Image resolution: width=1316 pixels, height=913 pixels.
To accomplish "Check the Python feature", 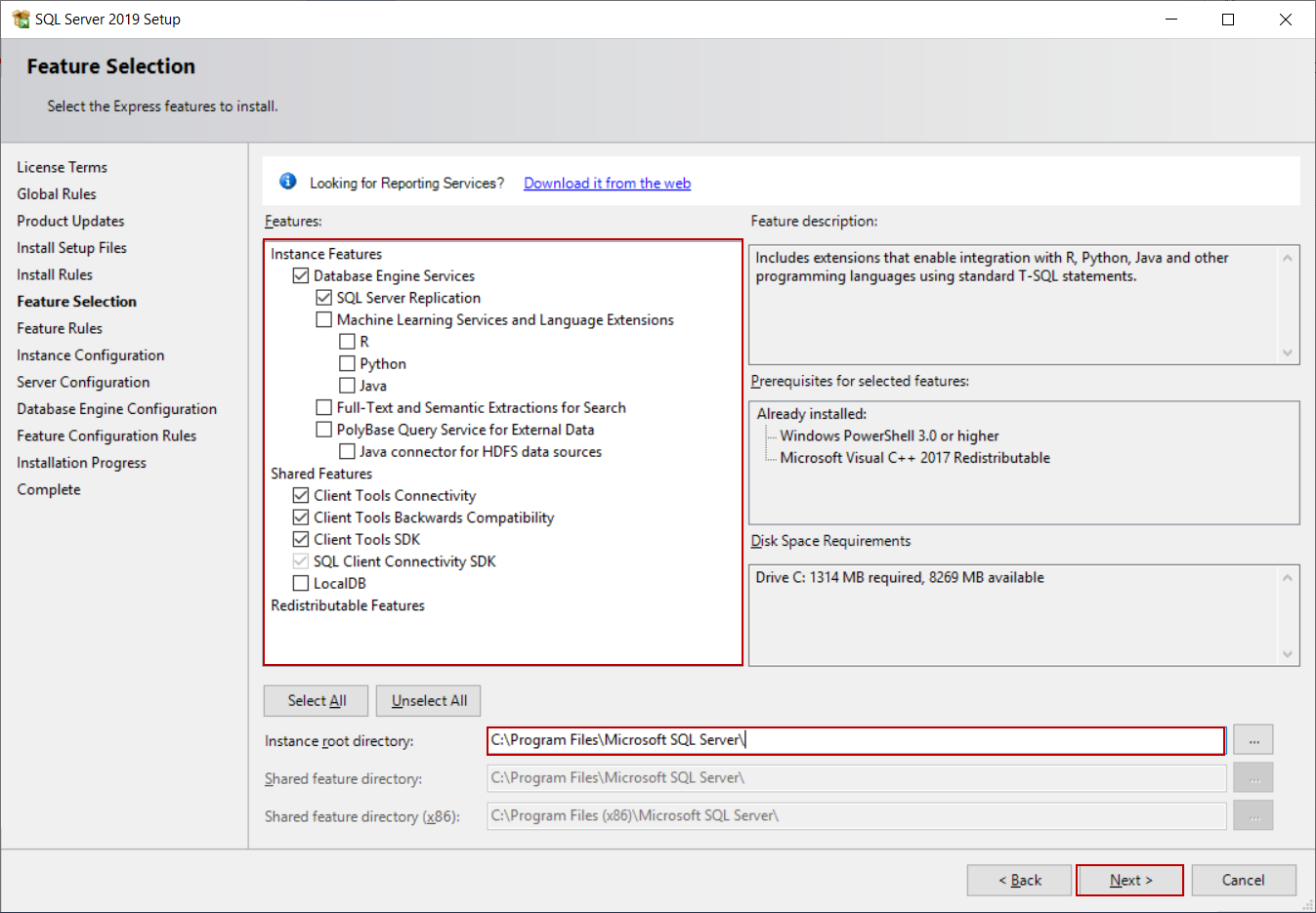I will [347, 363].
